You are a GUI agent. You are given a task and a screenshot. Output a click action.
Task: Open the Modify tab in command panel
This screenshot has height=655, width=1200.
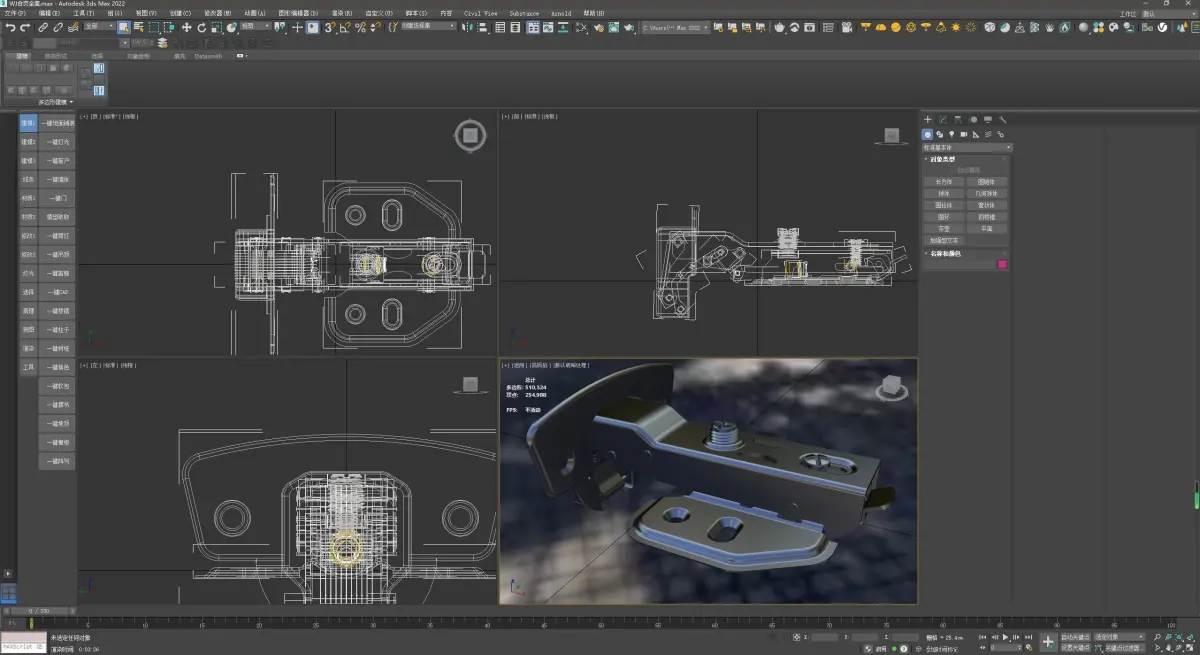[943, 120]
